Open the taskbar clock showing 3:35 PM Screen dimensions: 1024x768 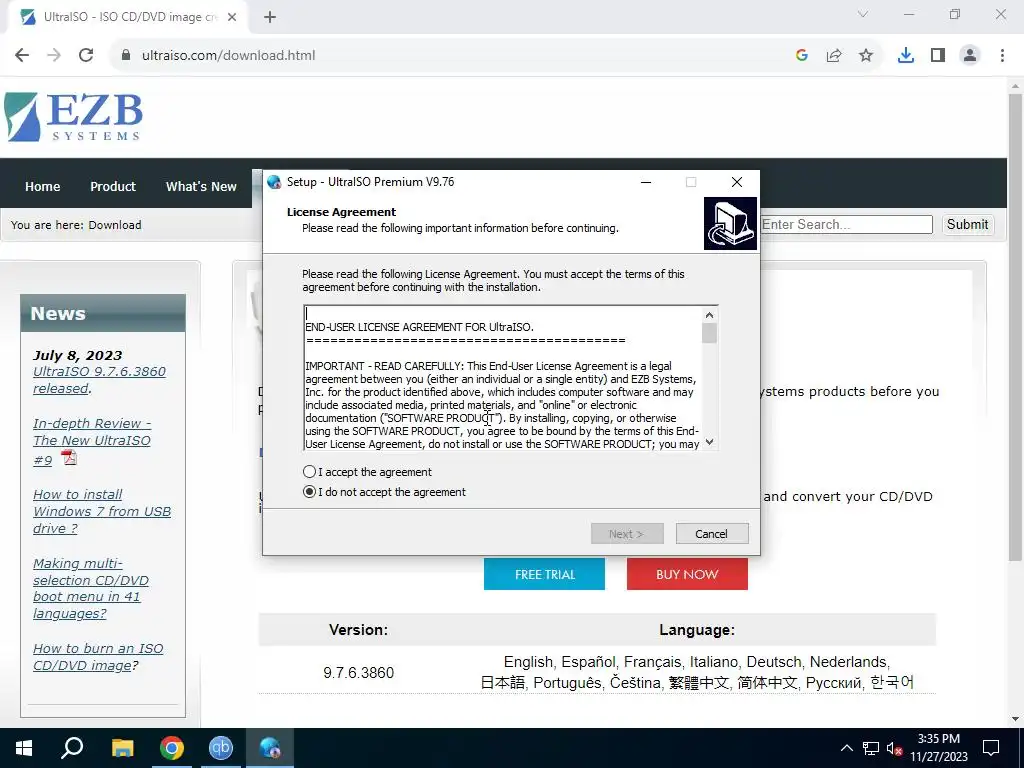point(939,748)
